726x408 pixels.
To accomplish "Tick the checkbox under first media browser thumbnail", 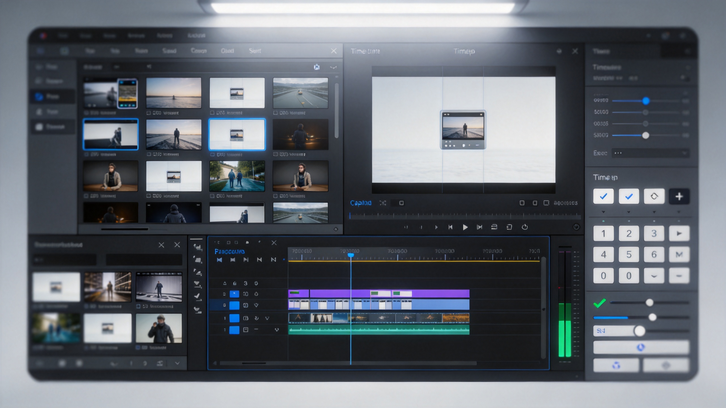I will (x=87, y=113).
